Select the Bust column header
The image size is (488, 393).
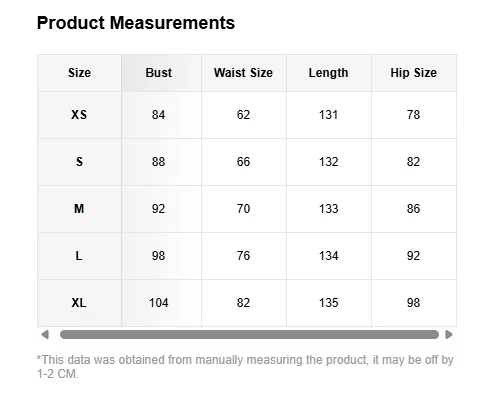click(159, 73)
